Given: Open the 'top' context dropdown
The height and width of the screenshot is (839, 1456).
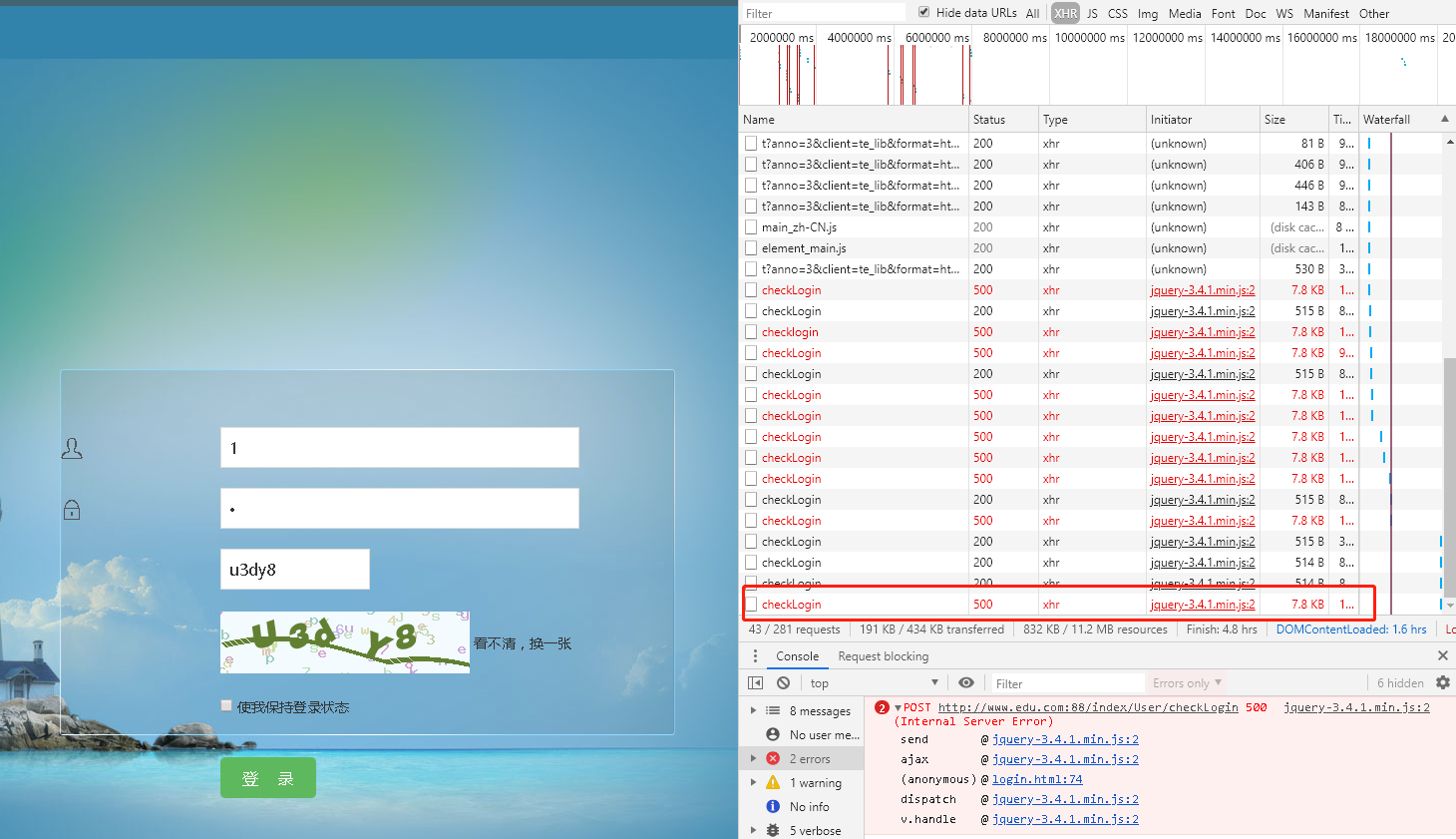Looking at the screenshot, I should point(874,683).
